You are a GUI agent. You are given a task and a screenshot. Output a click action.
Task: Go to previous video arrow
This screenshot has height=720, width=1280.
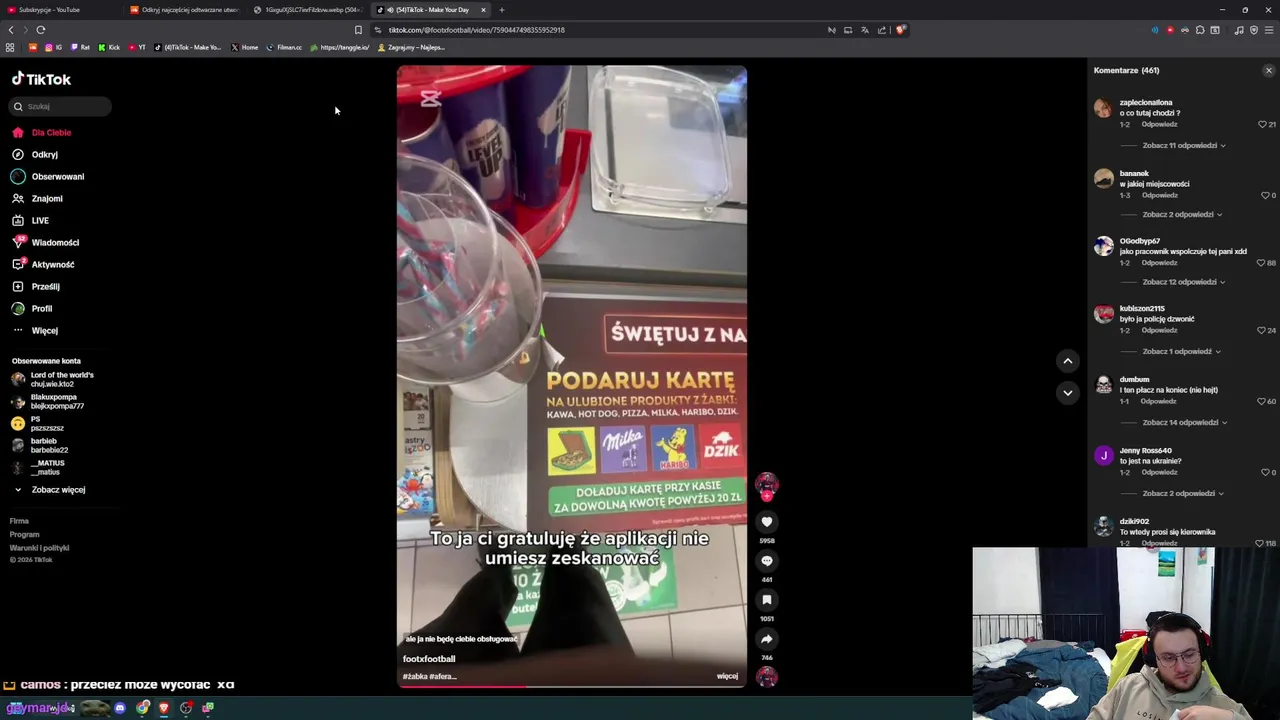1068,361
